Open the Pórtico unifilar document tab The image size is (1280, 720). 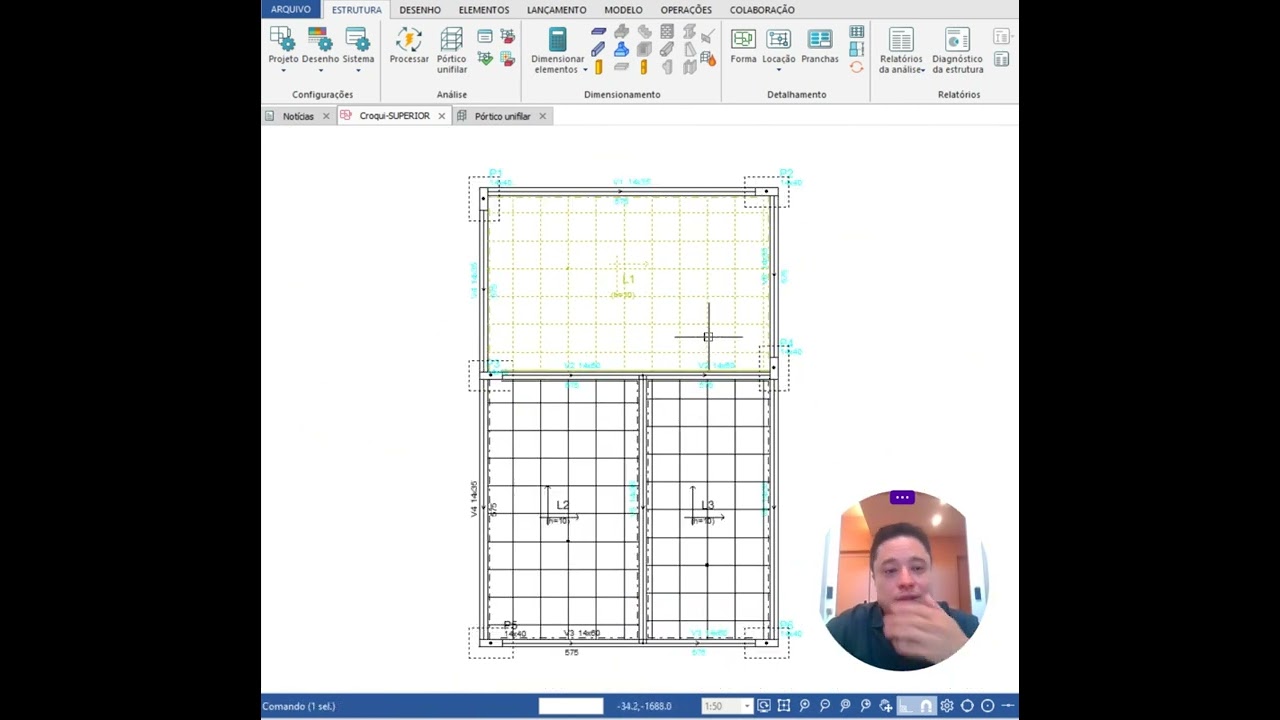tap(502, 116)
